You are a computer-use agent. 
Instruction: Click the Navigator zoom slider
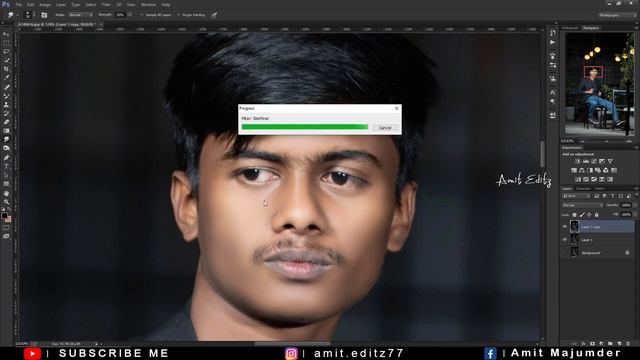[606, 141]
